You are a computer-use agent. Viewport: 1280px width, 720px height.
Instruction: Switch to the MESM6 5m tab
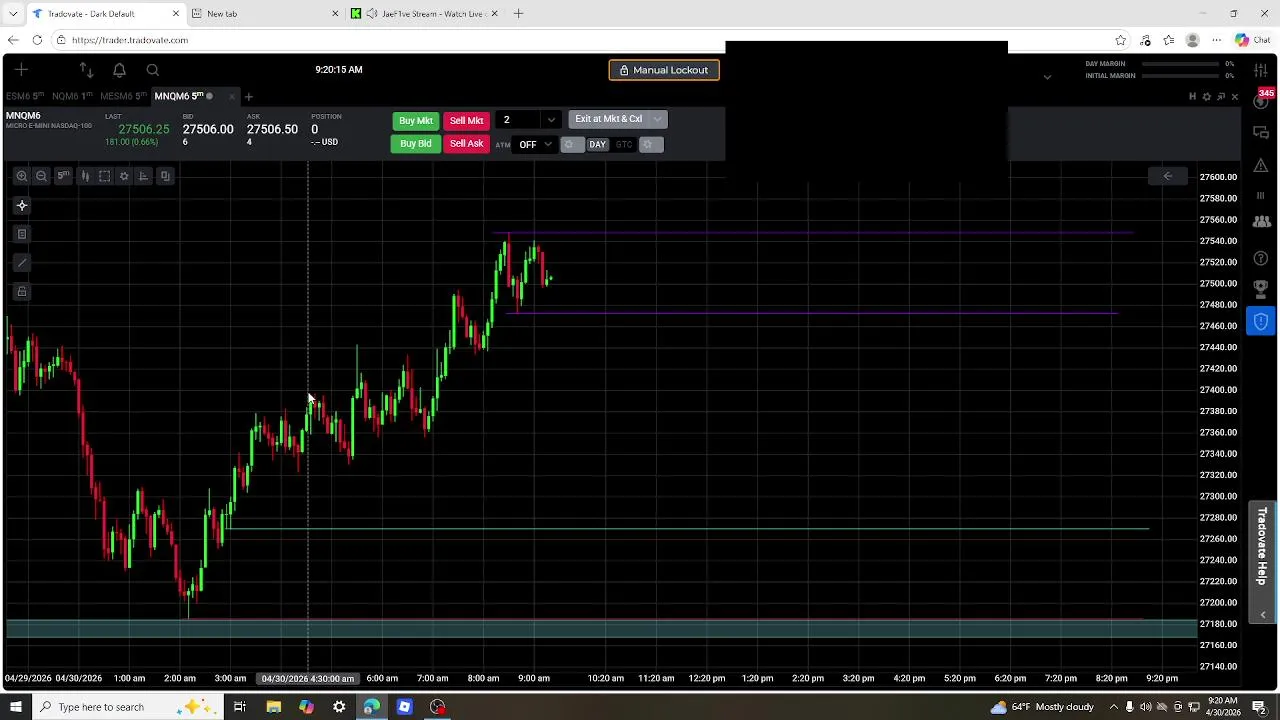[124, 96]
